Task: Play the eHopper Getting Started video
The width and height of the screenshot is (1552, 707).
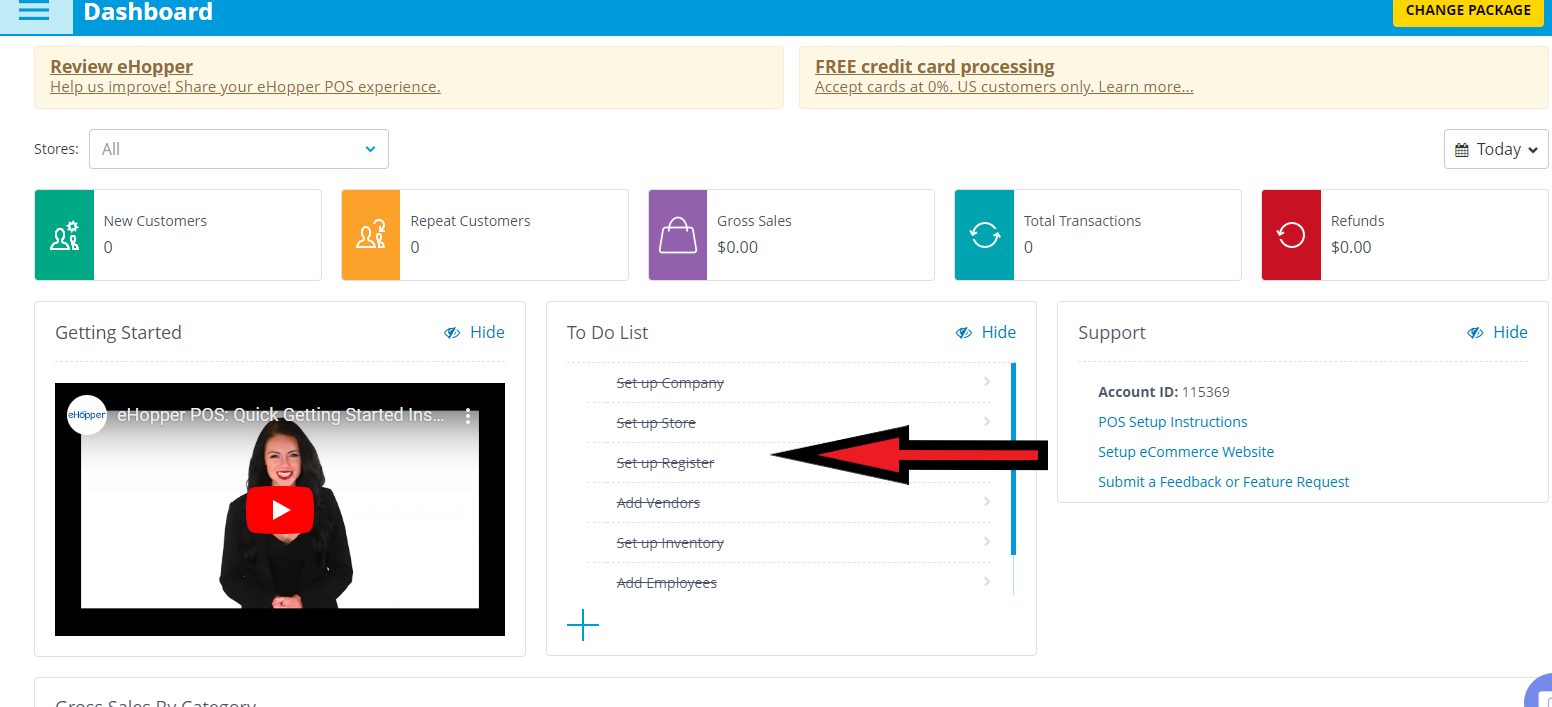Action: tap(280, 510)
